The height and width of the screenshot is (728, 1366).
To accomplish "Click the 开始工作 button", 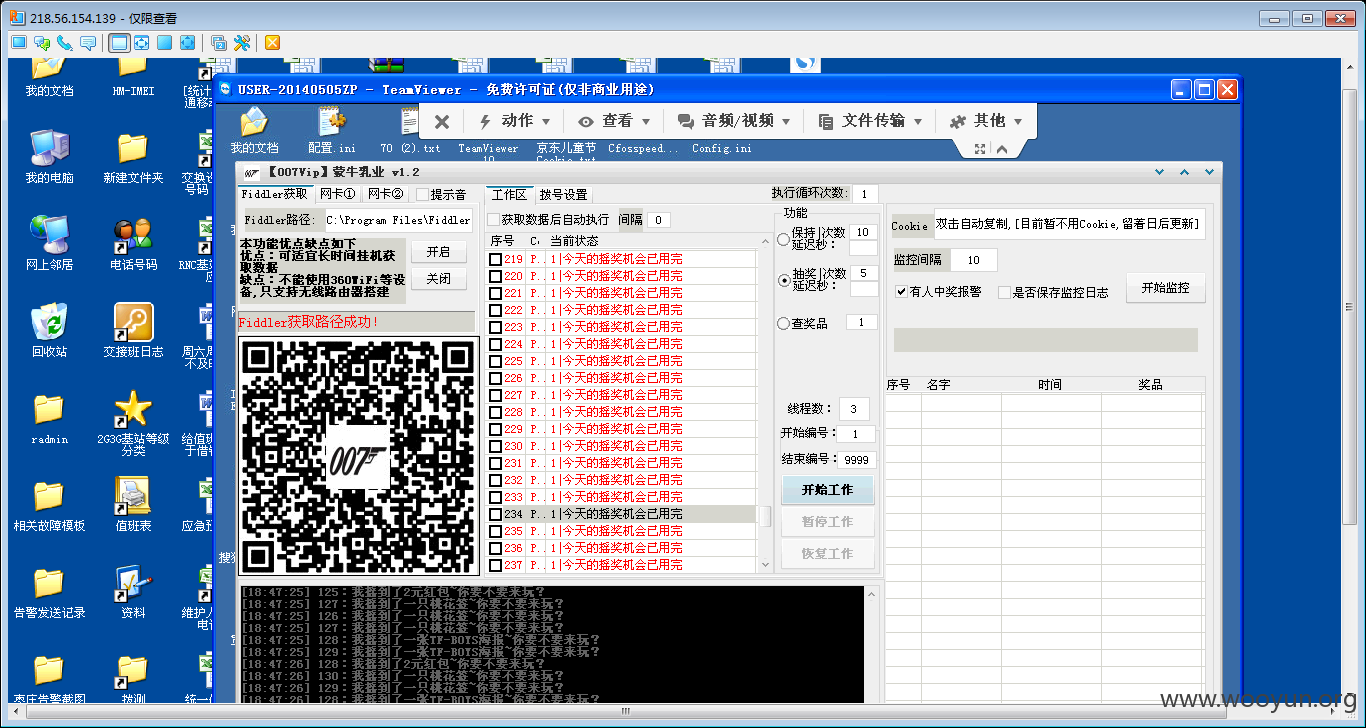I will [827, 490].
